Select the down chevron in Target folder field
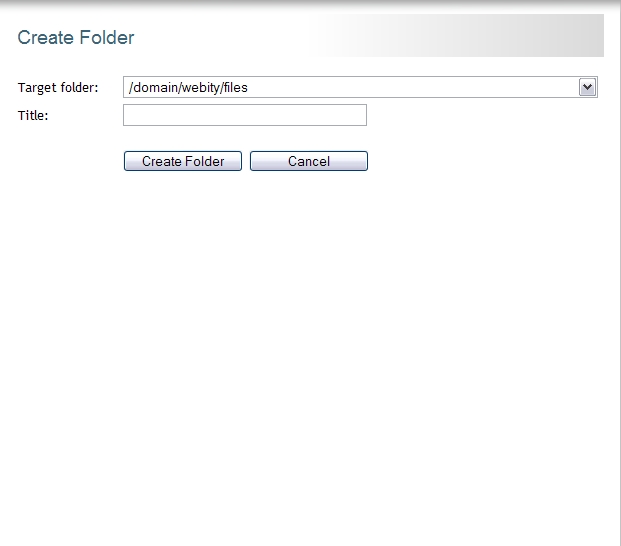The height and width of the screenshot is (546, 621). click(587, 87)
